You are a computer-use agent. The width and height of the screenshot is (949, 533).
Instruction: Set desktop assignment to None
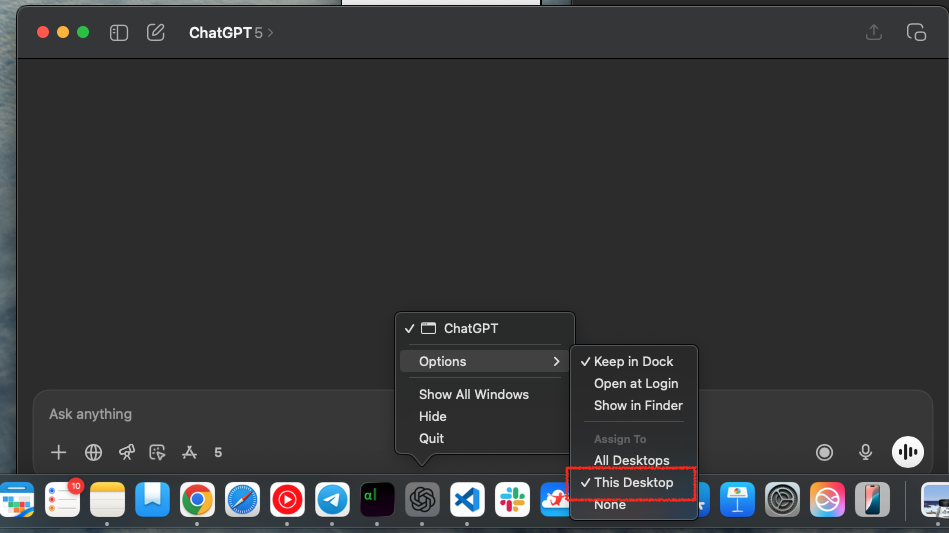point(634,505)
